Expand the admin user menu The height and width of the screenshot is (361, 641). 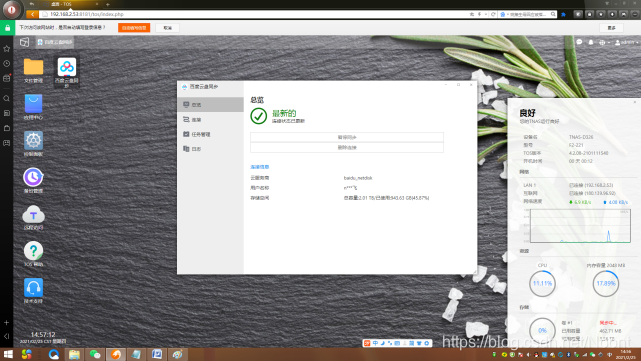[626, 42]
